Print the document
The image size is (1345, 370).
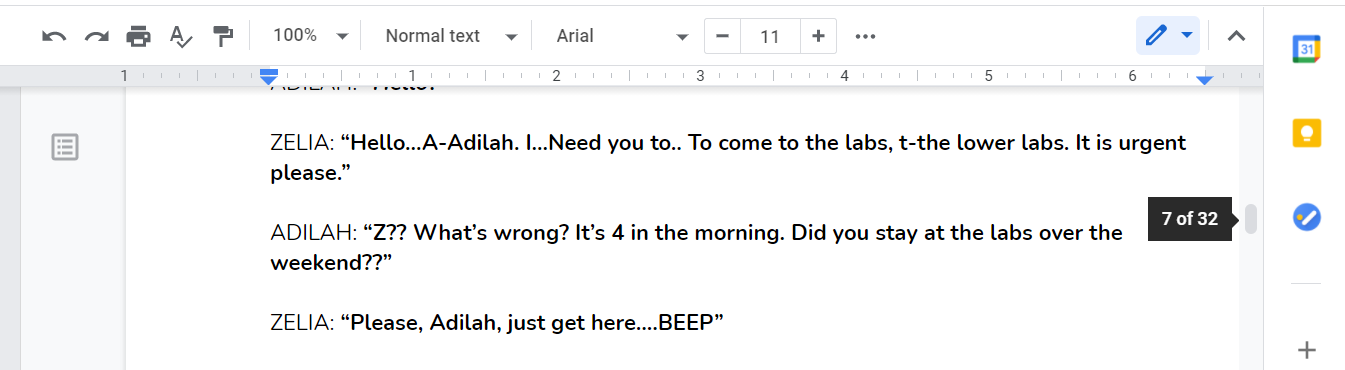138,36
